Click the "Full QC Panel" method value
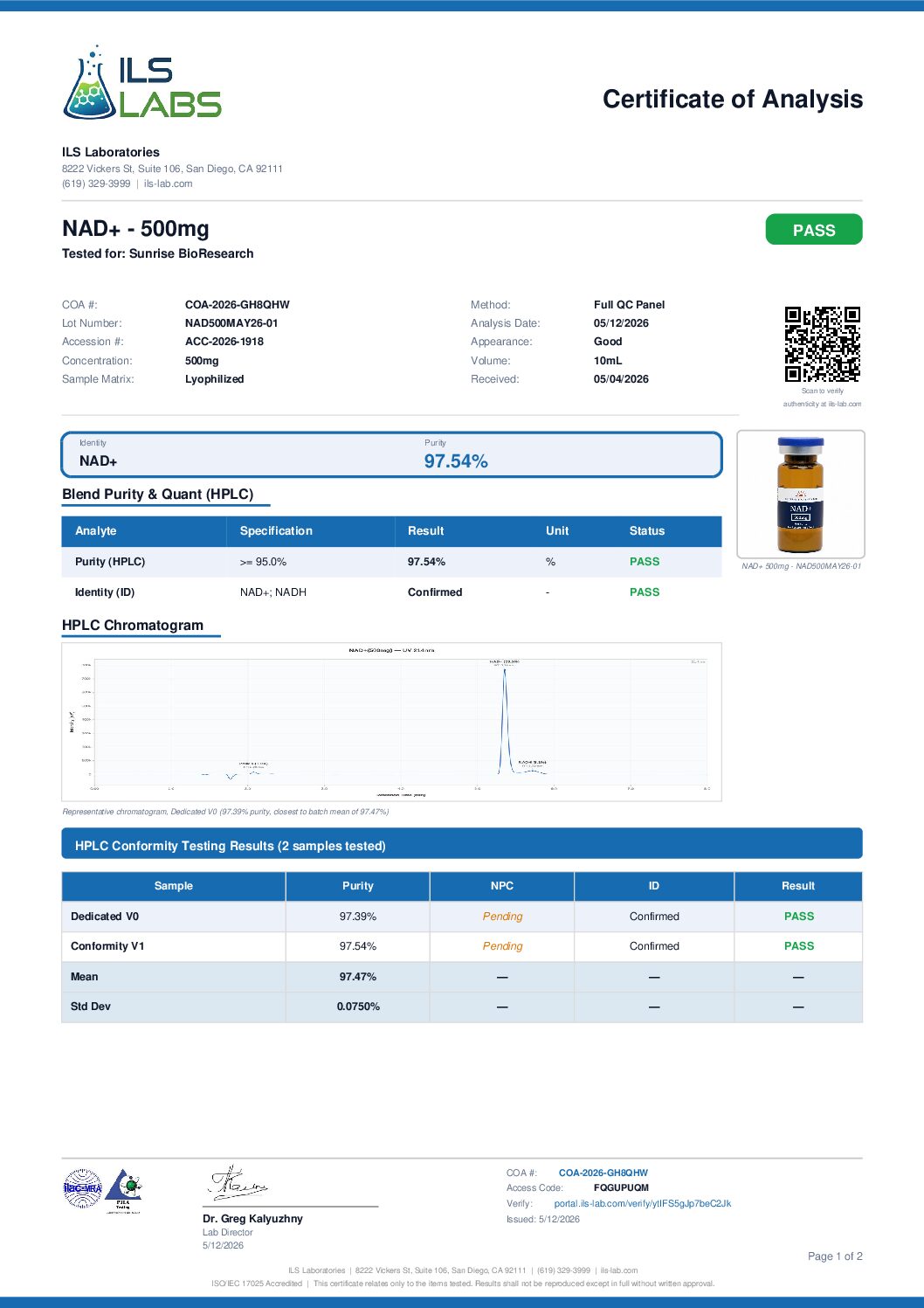 coord(629,305)
